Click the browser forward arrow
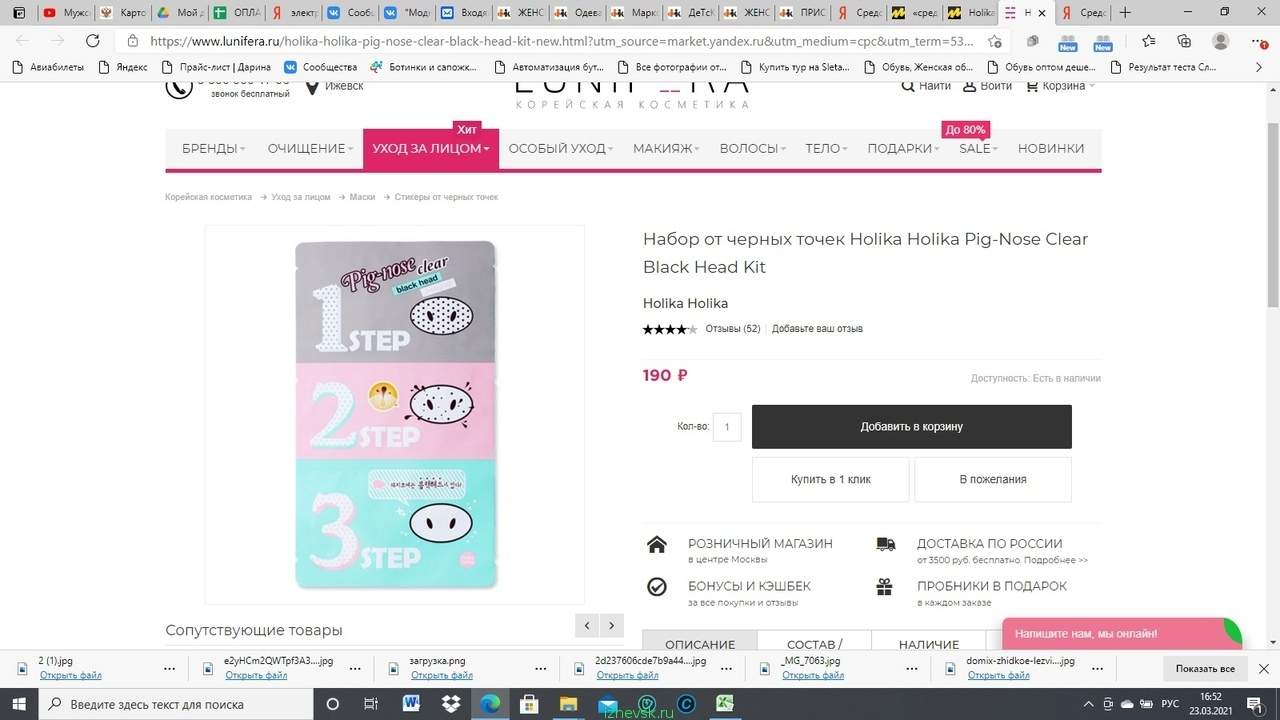 (x=58, y=41)
